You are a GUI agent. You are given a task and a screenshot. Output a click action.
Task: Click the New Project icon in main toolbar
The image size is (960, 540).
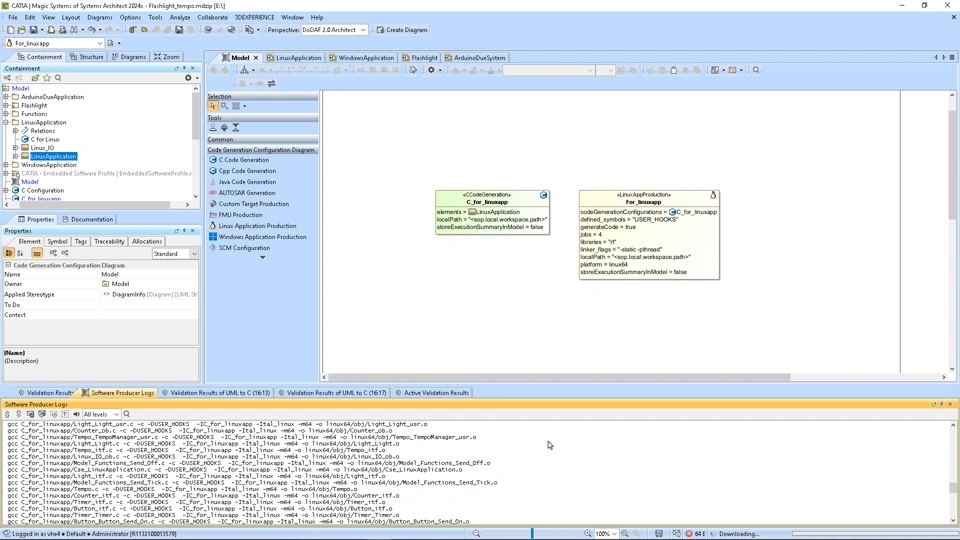pos(10,29)
